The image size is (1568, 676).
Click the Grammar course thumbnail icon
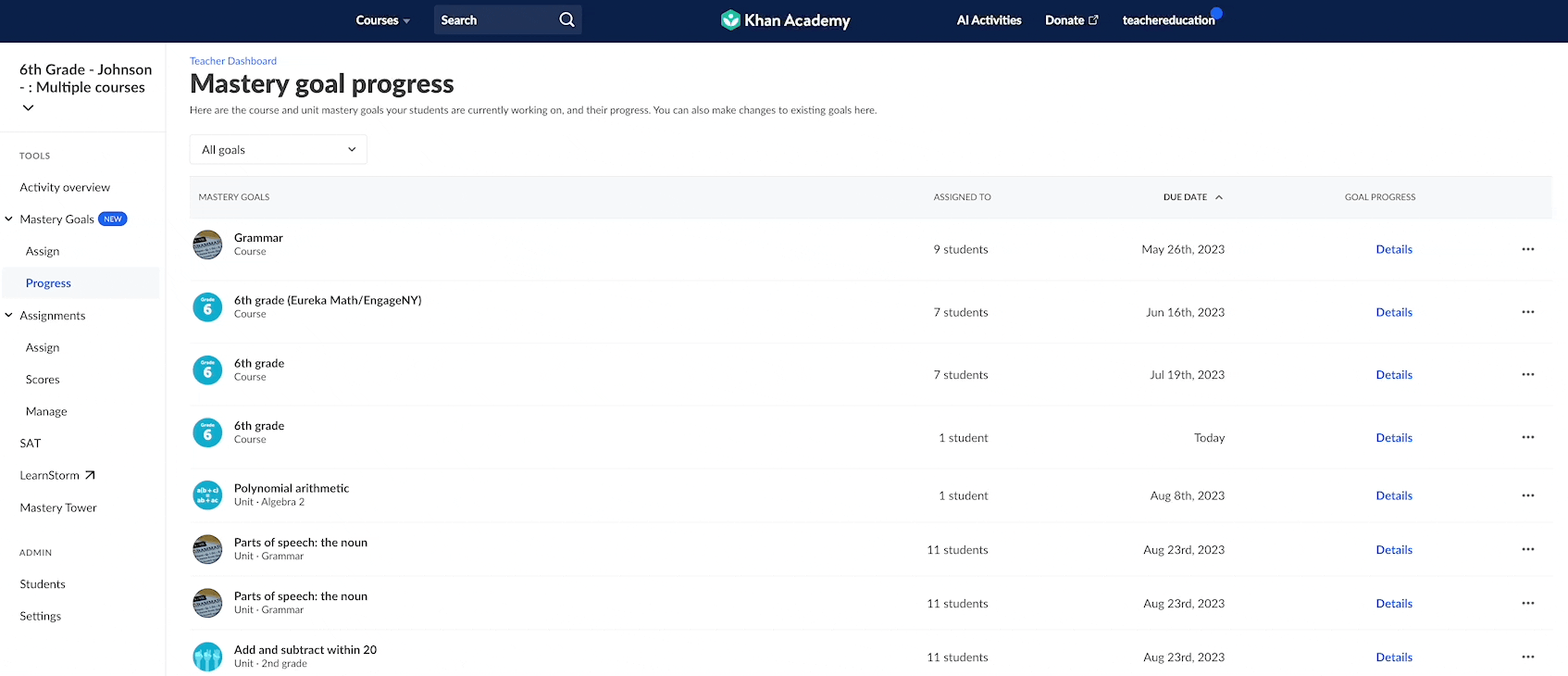click(207, 244)
